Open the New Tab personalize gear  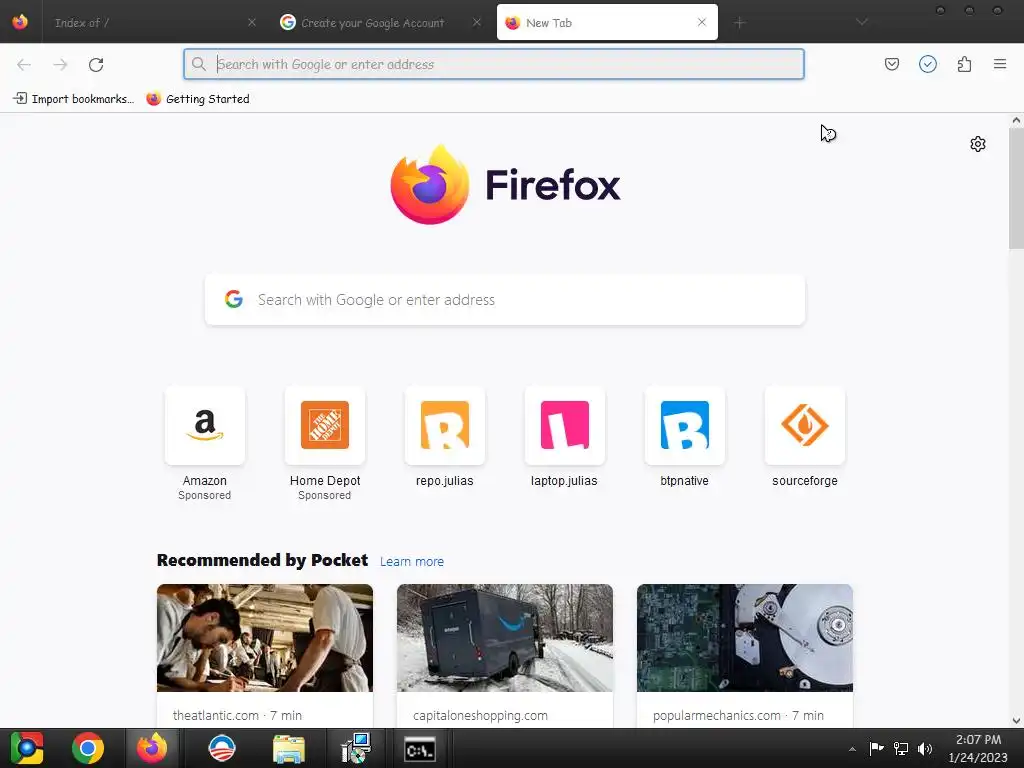pyautogui.click(x=978, y=144)
